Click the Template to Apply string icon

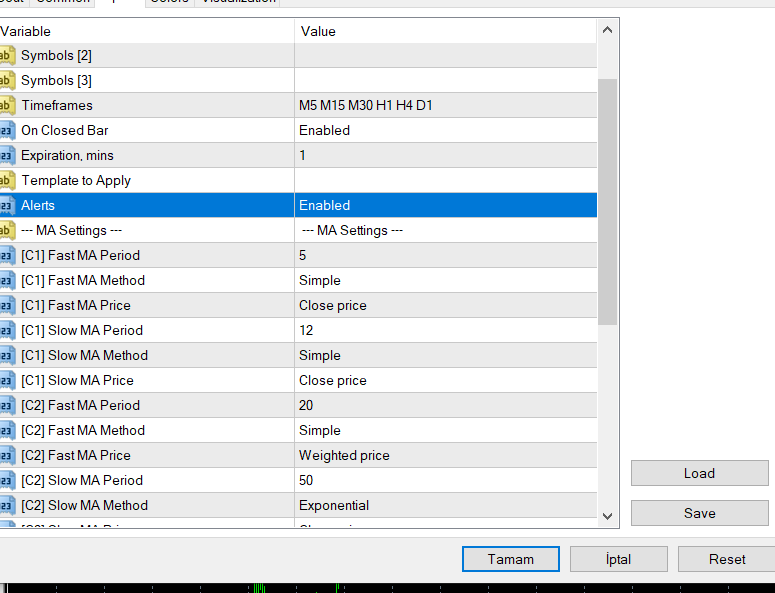pos(7,180)
